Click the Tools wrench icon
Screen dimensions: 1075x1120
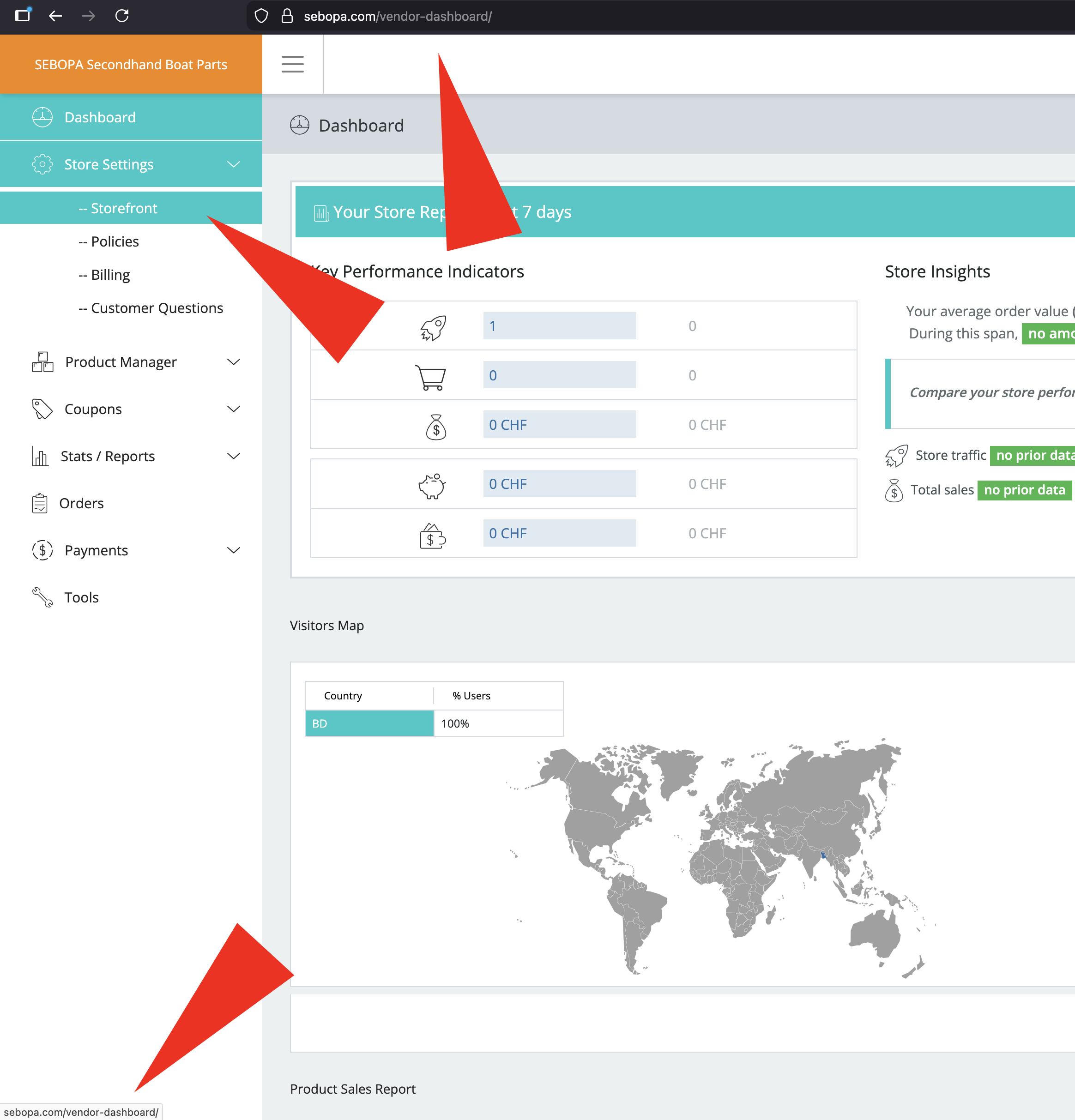pos(42,597)
